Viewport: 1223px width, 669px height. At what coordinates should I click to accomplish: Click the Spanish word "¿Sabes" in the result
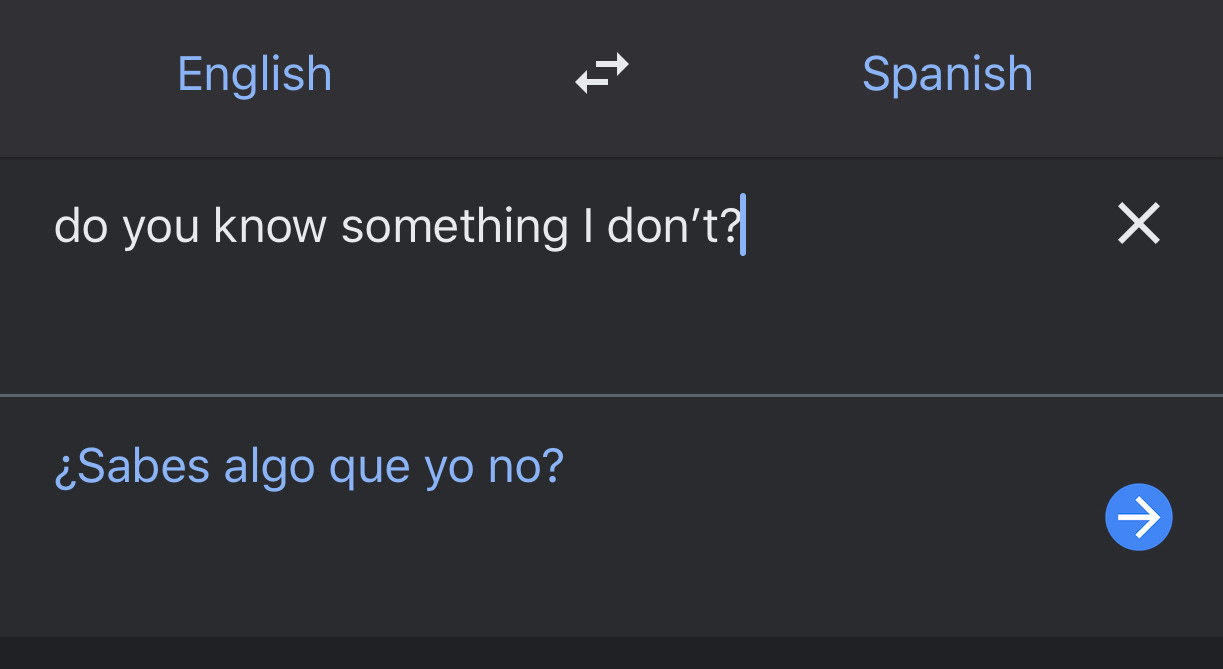click(132, 467)
